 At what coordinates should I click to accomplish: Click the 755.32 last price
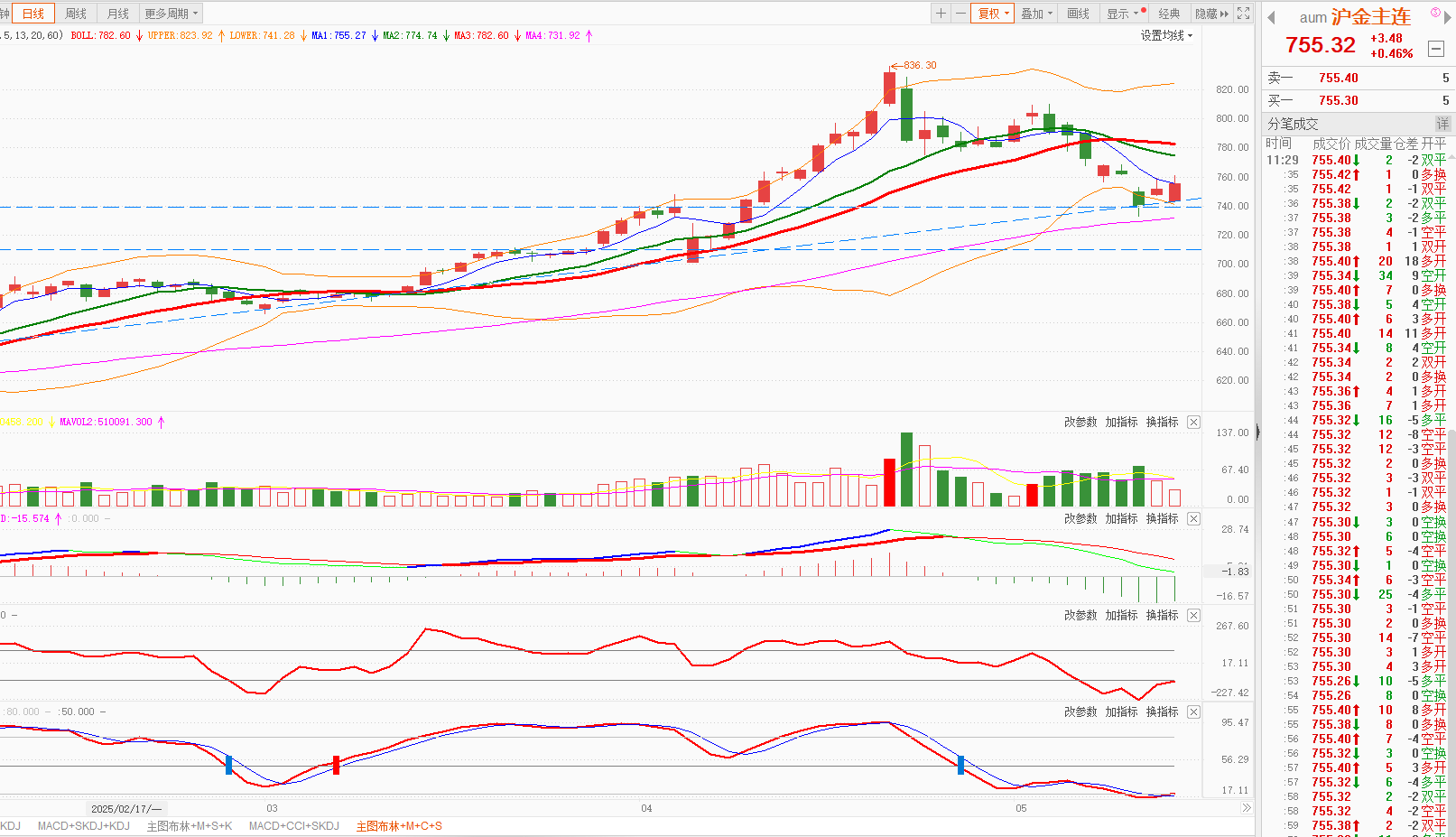point(1321,45)
